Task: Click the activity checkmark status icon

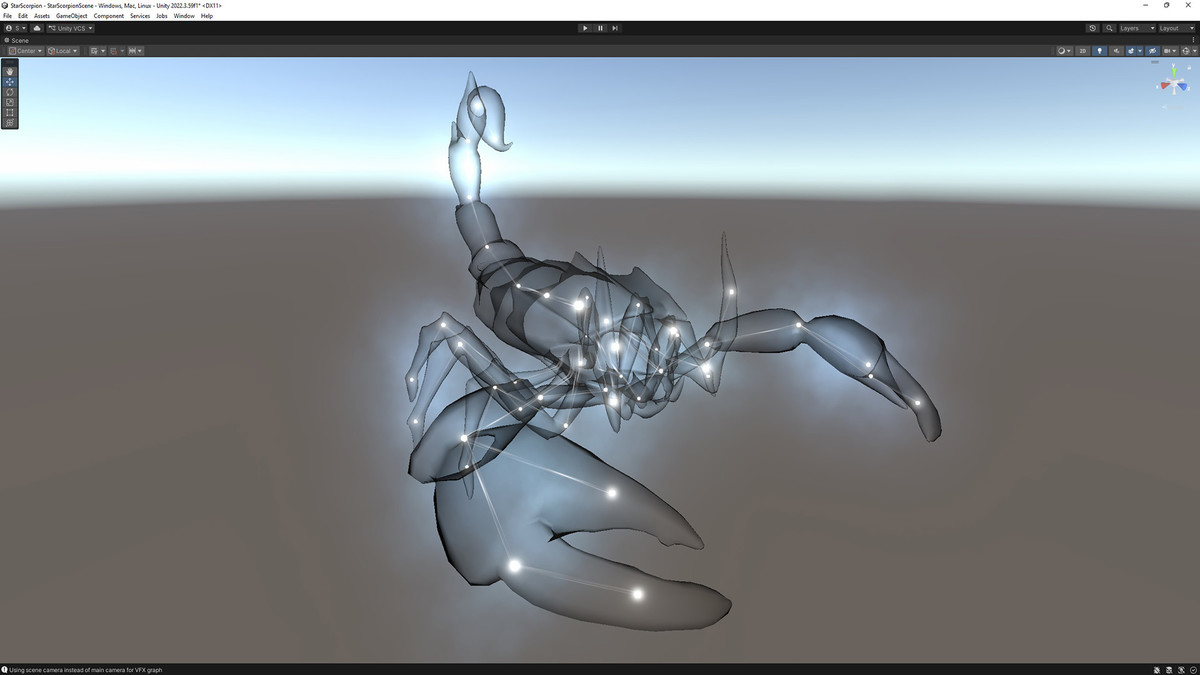Action: point(1193,669)
